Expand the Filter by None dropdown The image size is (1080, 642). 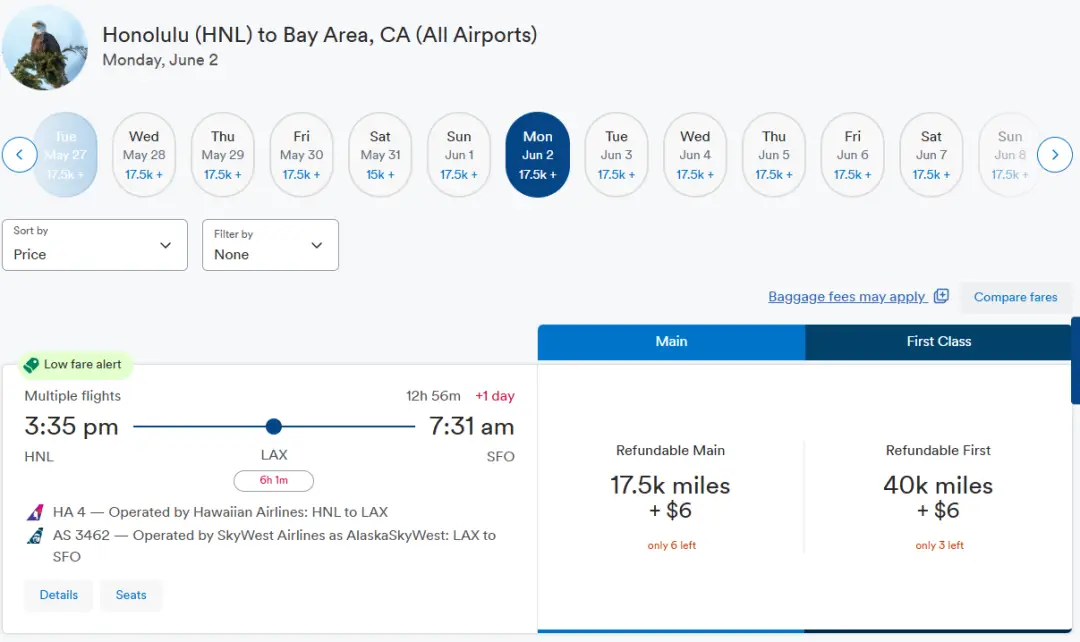[x=270, y=245]
